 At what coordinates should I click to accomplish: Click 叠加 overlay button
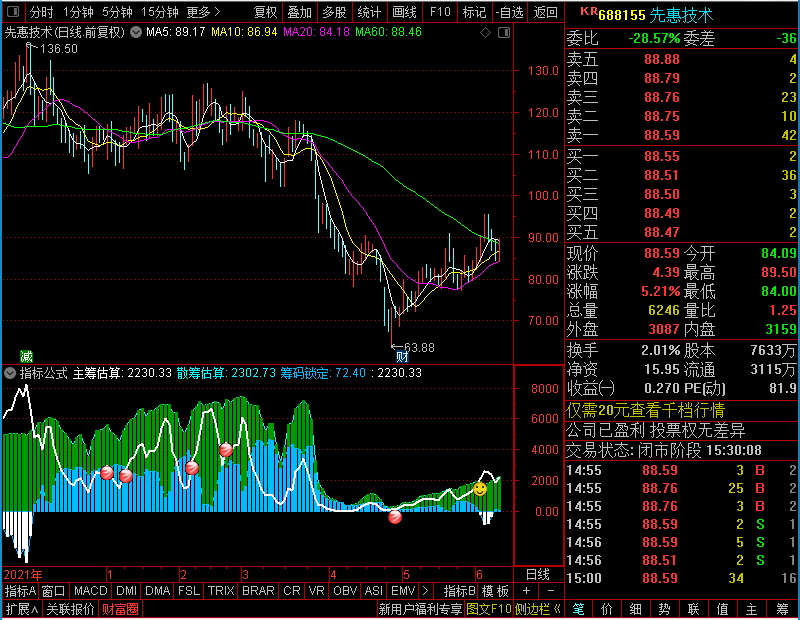[x=299, y=12]
